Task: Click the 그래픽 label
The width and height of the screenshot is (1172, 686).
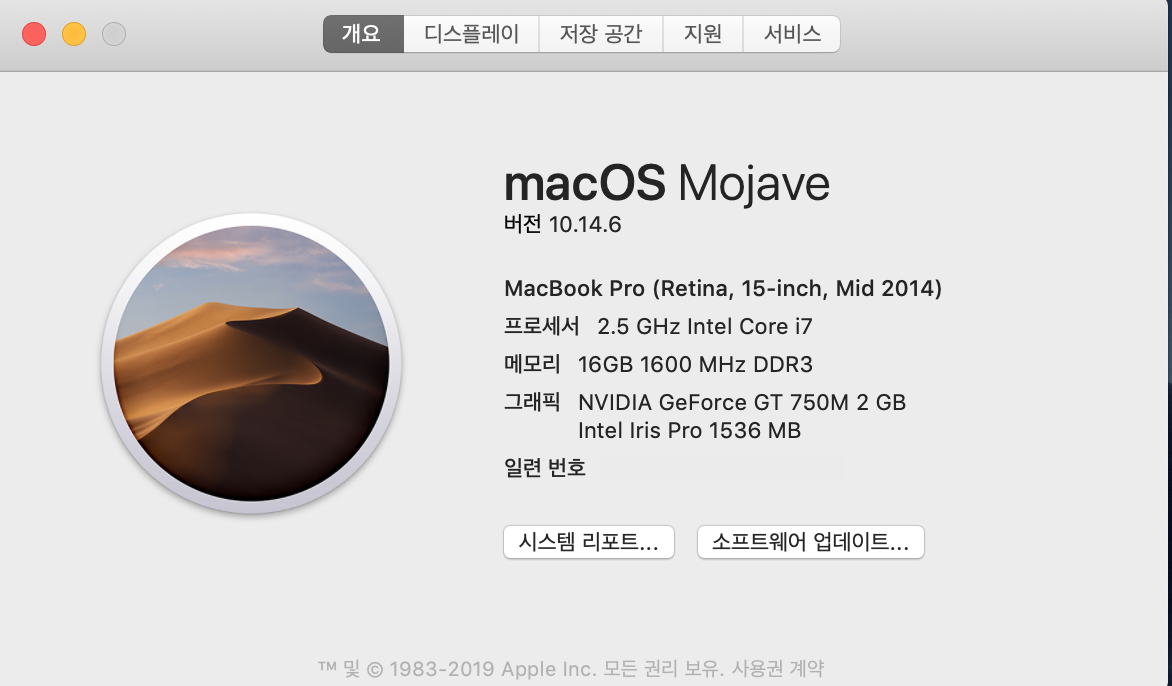Action: [531, 401]
